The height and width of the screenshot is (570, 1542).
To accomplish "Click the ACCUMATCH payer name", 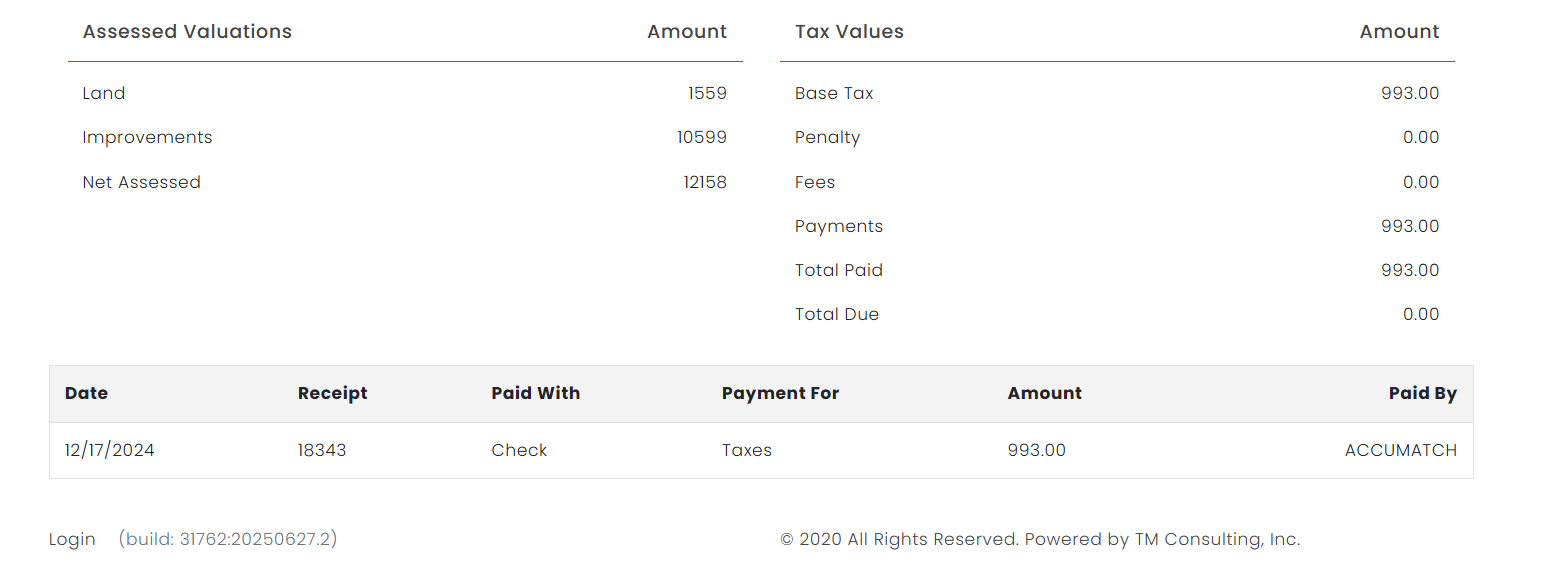I will click(x=1400, y=450).
